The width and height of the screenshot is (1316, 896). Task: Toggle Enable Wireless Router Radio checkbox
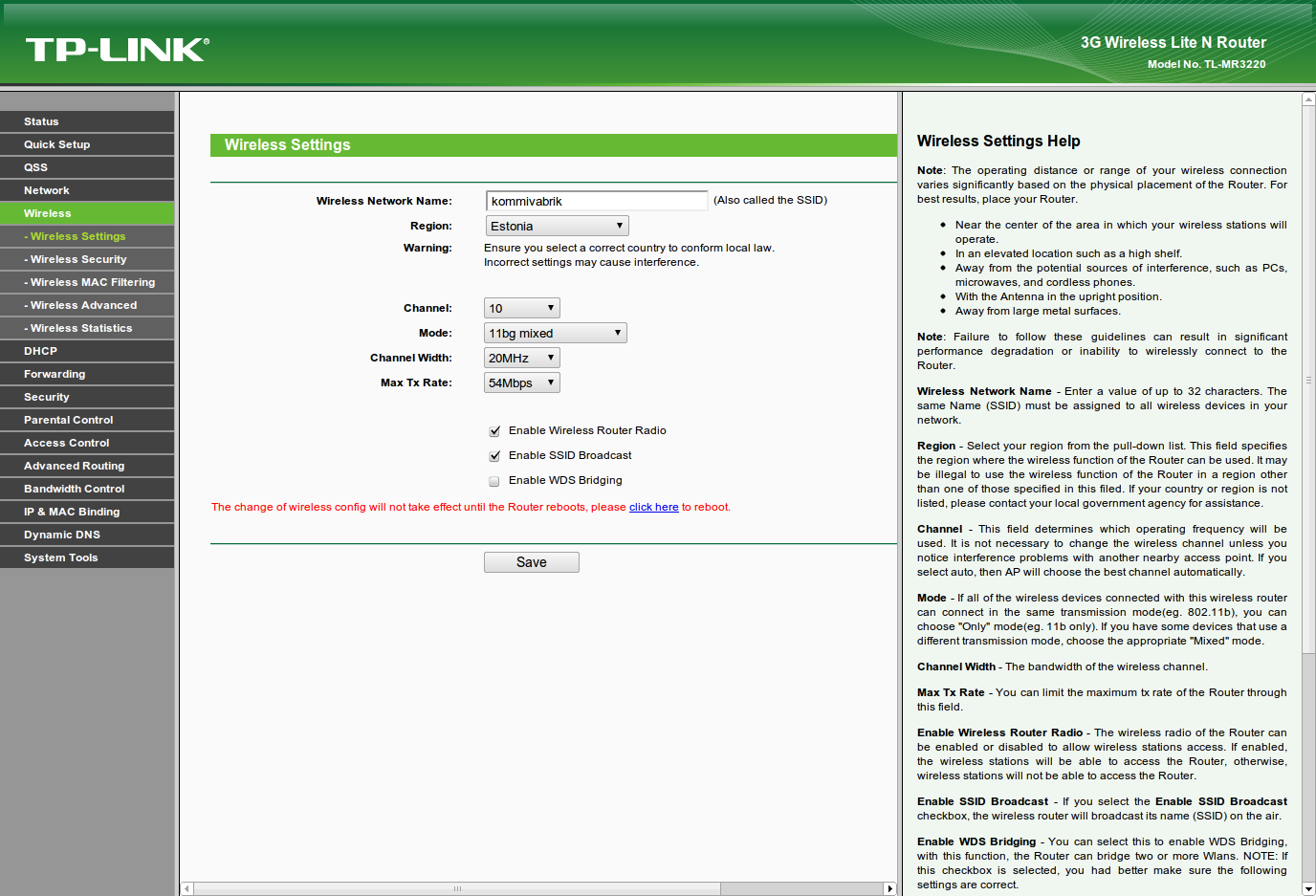click(x=494, y=431)
